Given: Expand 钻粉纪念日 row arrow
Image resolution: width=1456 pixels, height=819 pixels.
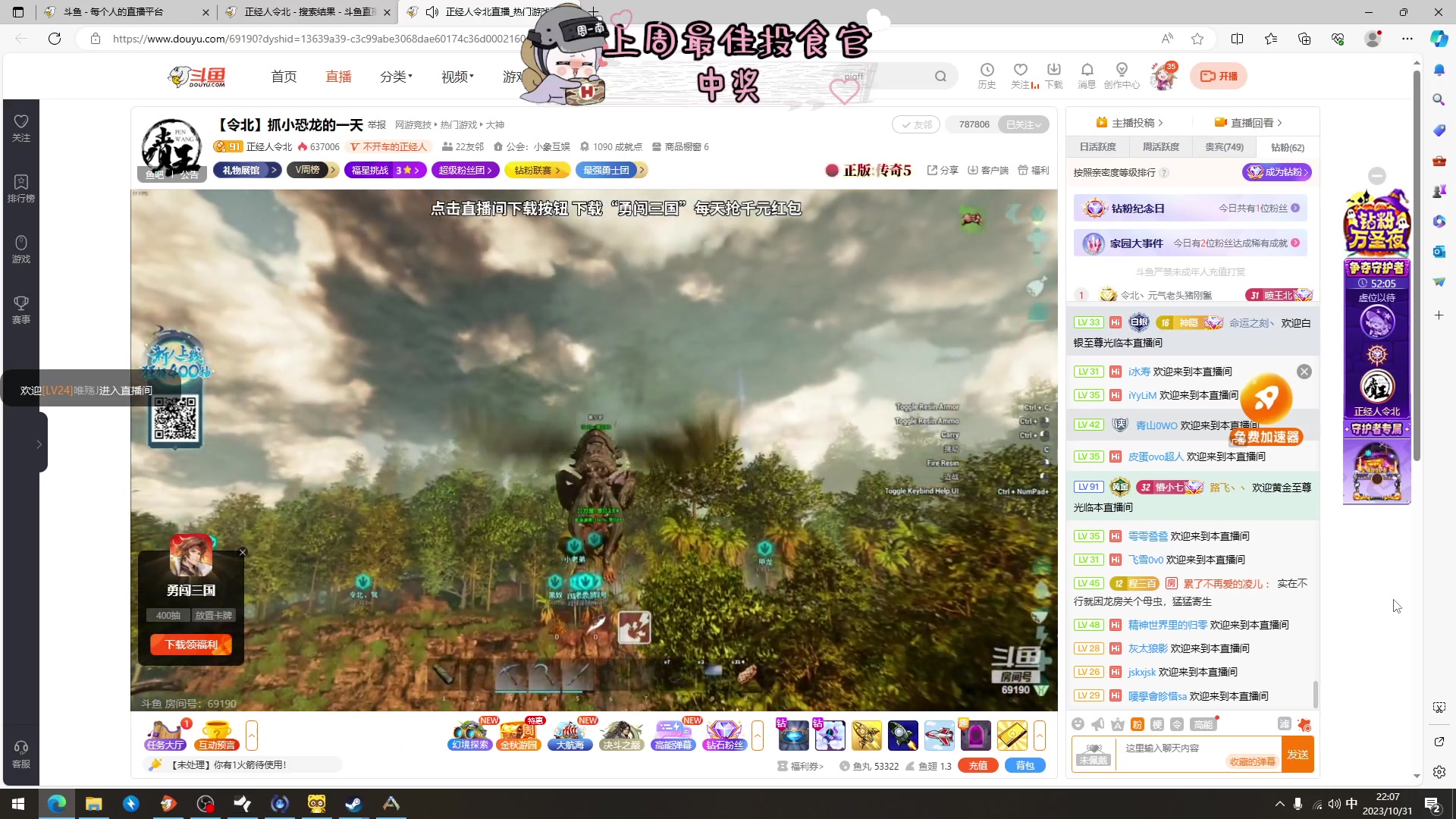Looking at the screenshot, I should tap(1295, 208).
